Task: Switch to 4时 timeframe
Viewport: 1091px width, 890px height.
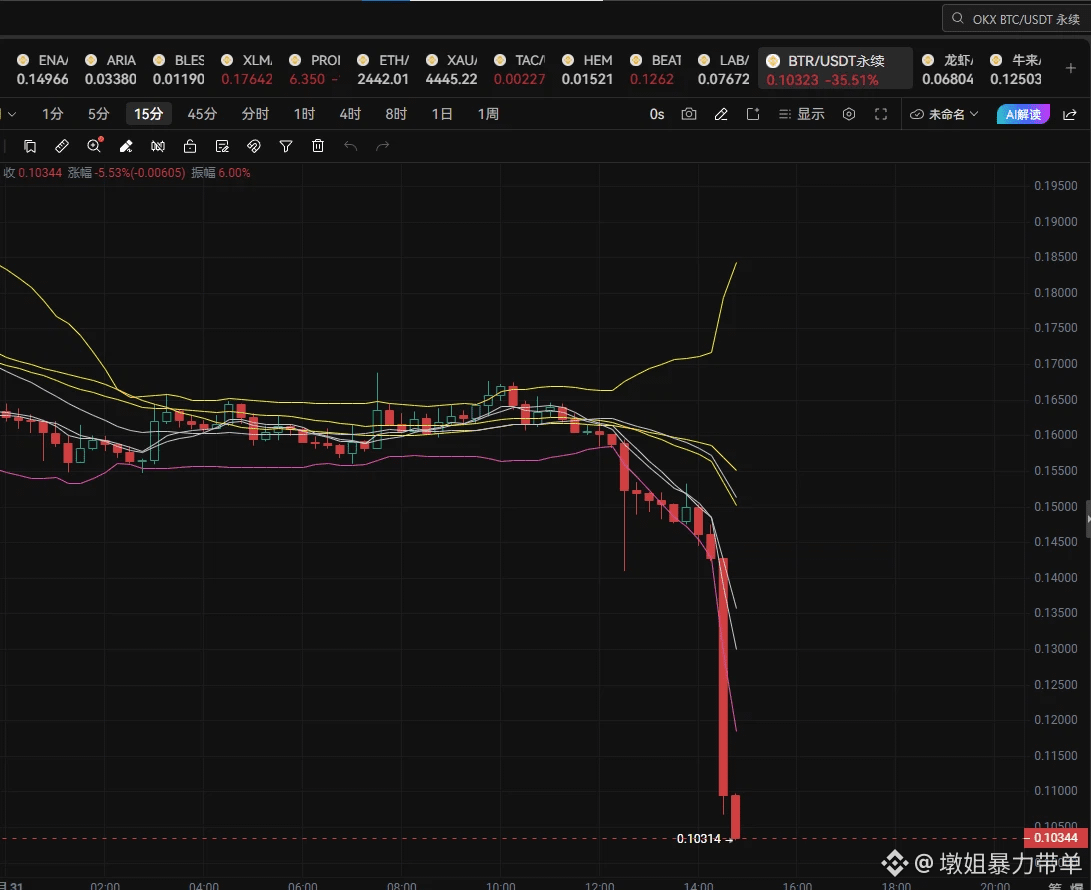Action: [350, 114]
